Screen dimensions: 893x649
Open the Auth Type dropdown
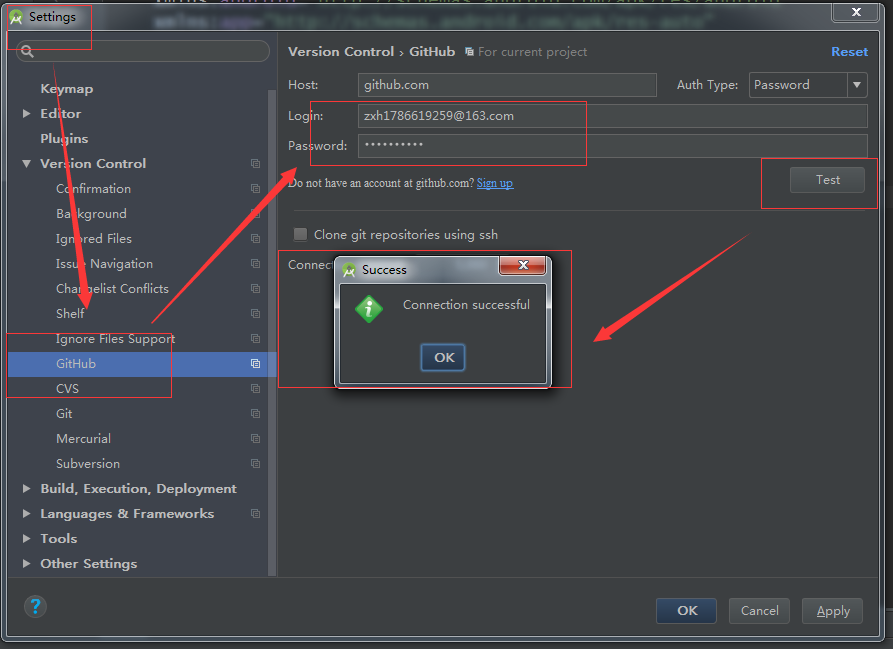[857, 85]
